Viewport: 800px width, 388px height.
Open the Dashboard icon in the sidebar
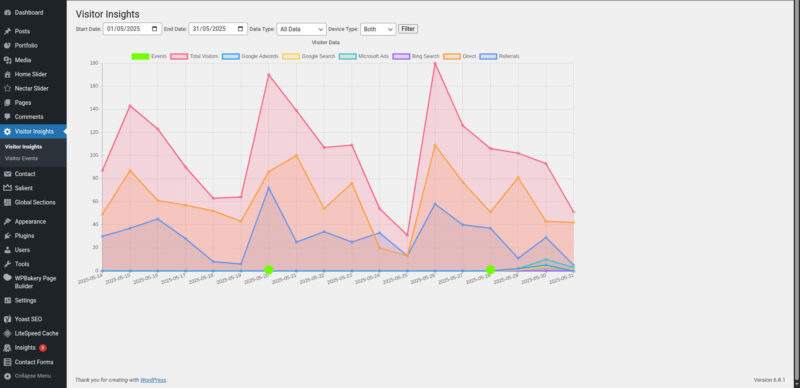tap(7, 12)
